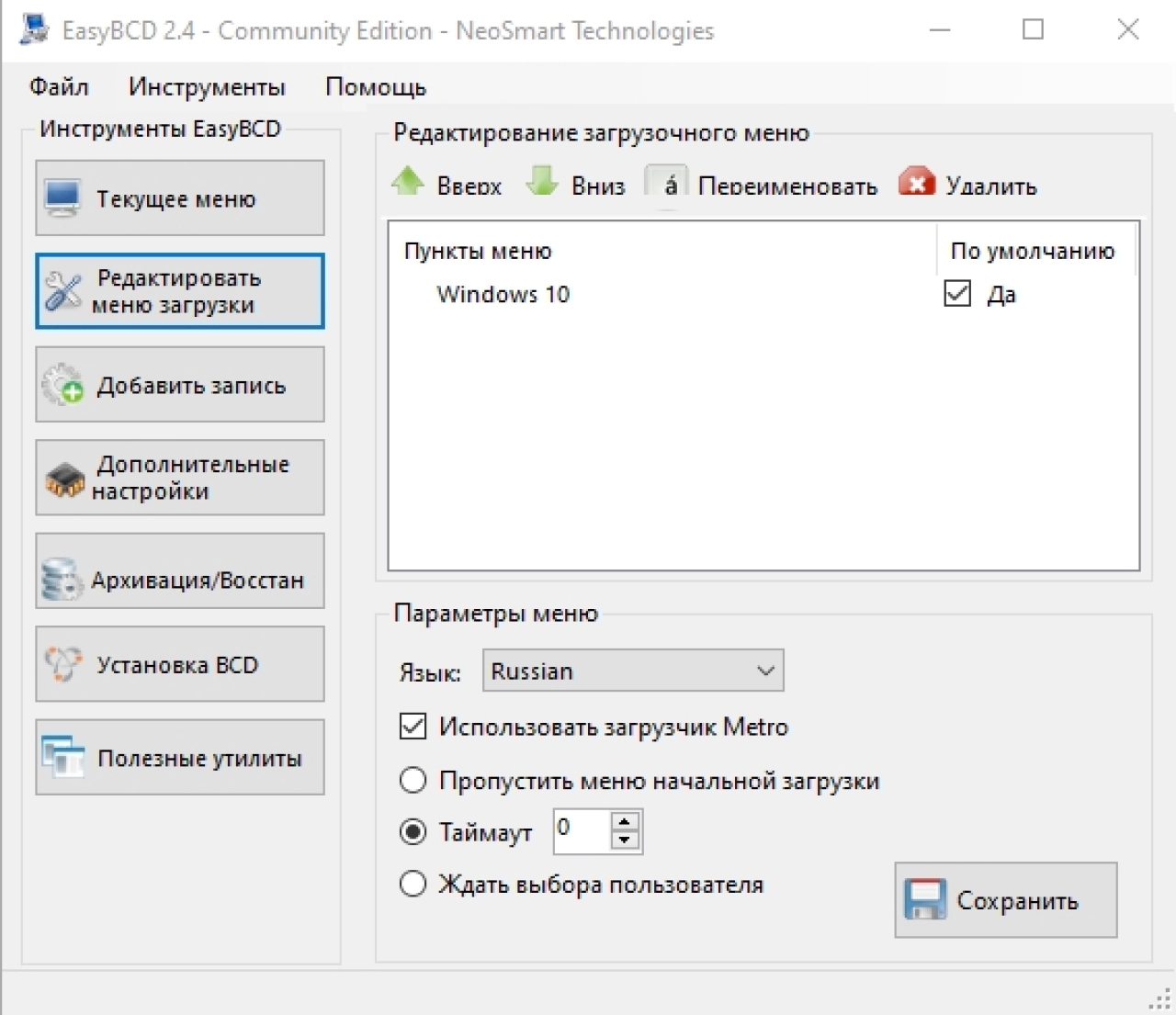Click the Установка BCD icon
Viewport: 1176px width, 1015px height.
click(63, 663)
